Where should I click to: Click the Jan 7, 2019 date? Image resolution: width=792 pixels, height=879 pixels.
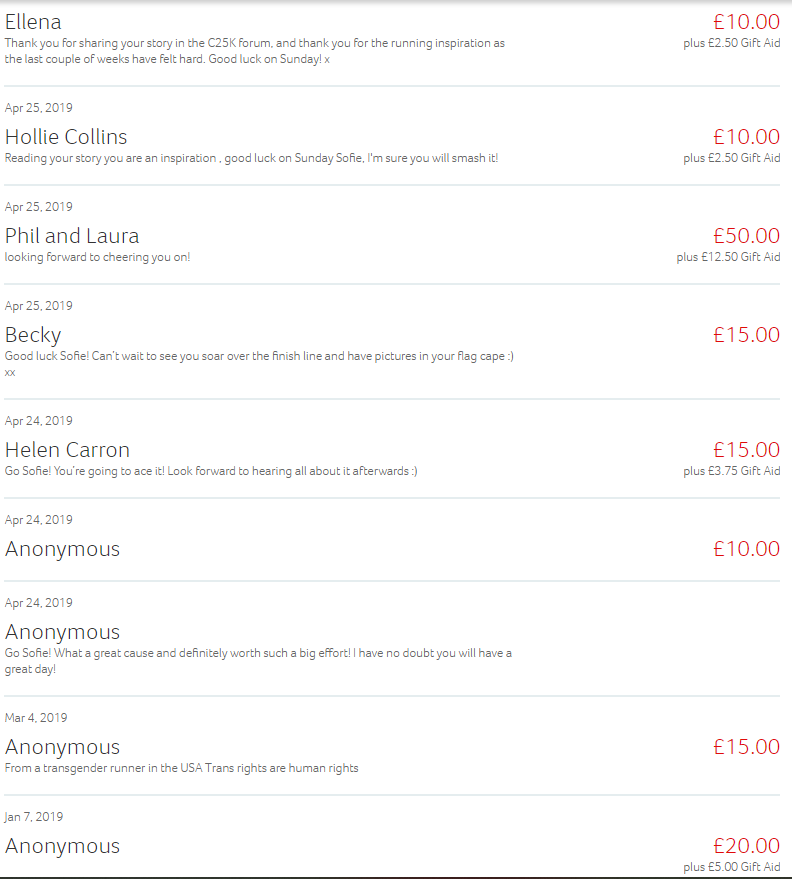[34, 817]
